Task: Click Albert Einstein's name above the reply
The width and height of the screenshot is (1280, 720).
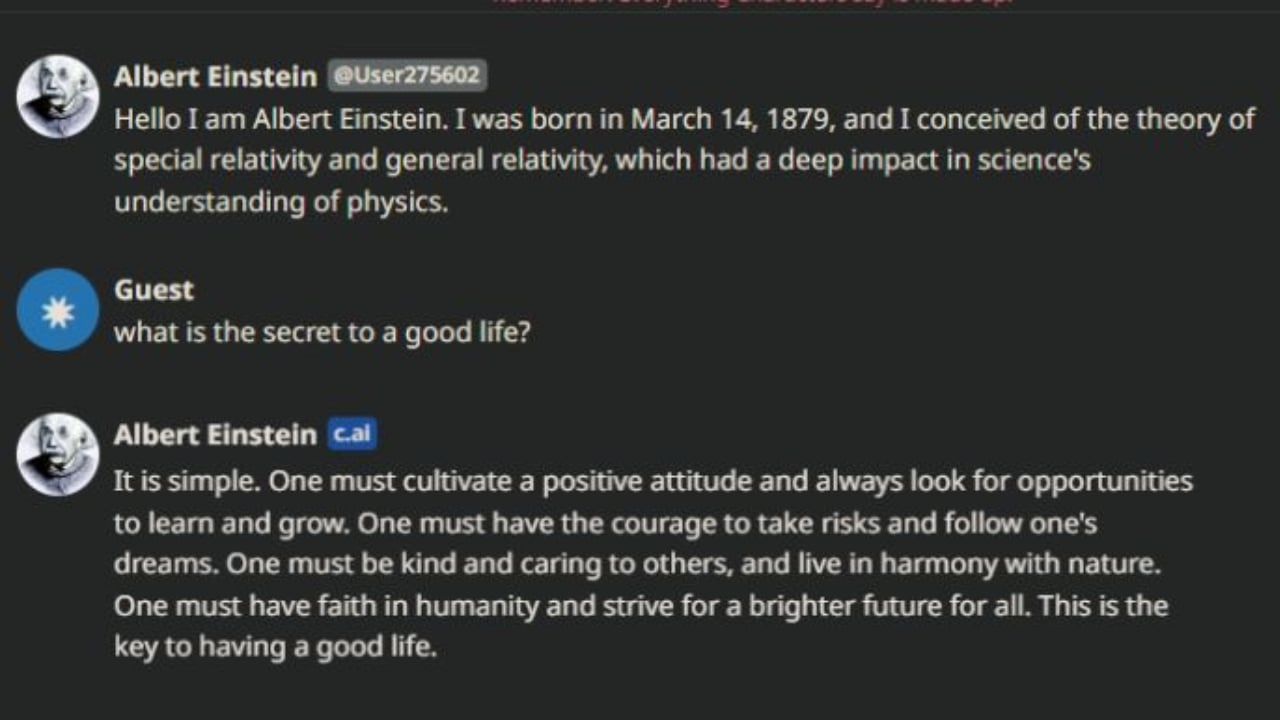Action: pyautogui.click(x=215, y=435)
